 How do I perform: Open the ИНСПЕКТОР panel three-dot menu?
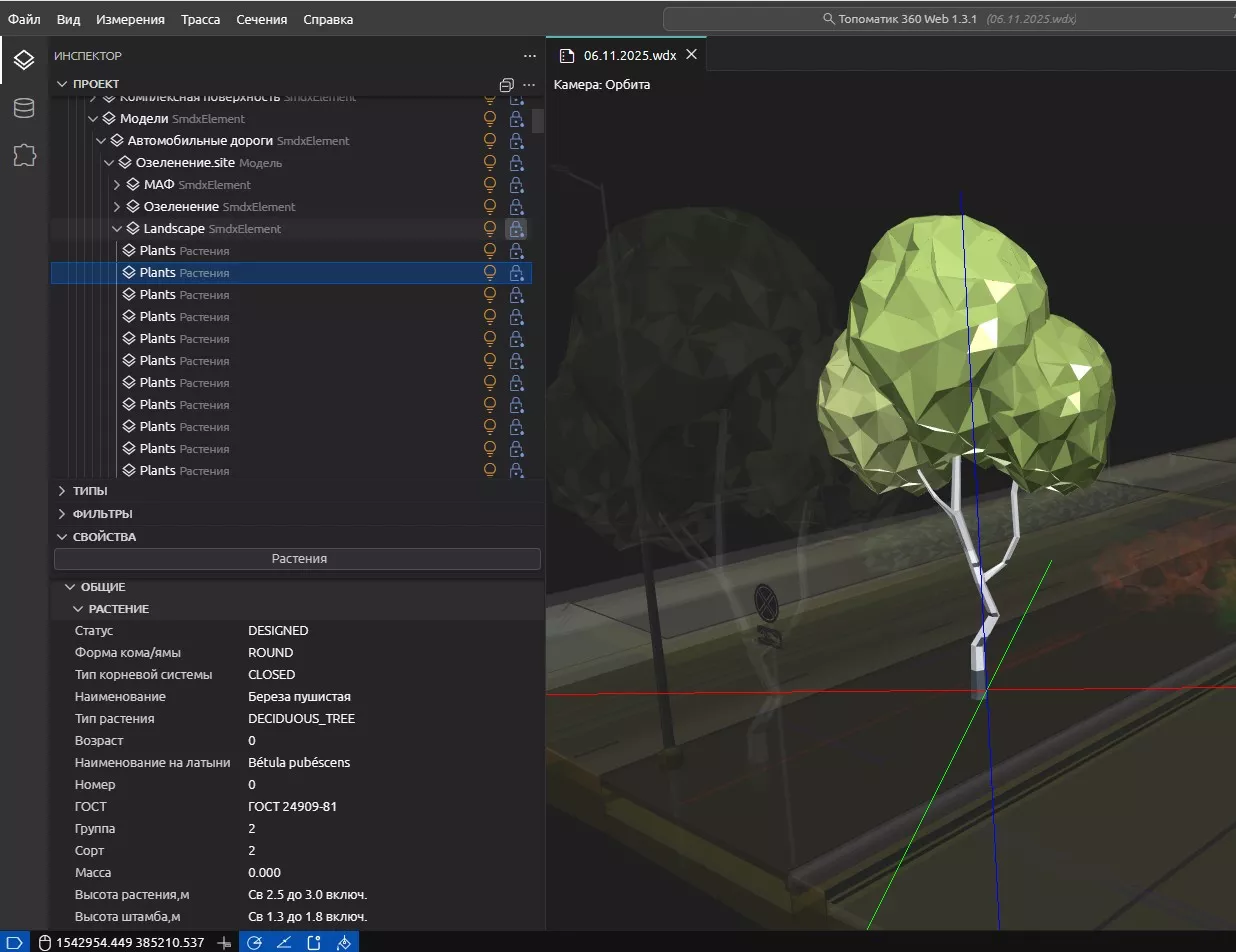[530, 56]
